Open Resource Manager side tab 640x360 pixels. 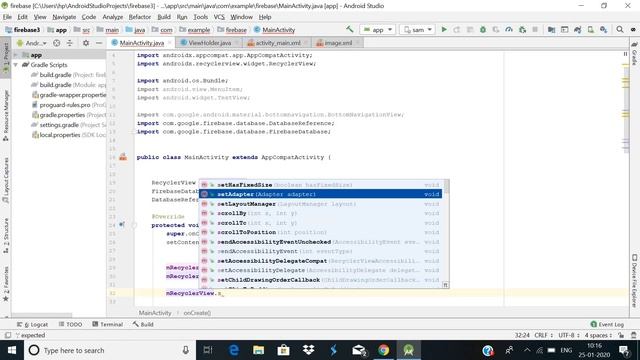click(6, 116)
